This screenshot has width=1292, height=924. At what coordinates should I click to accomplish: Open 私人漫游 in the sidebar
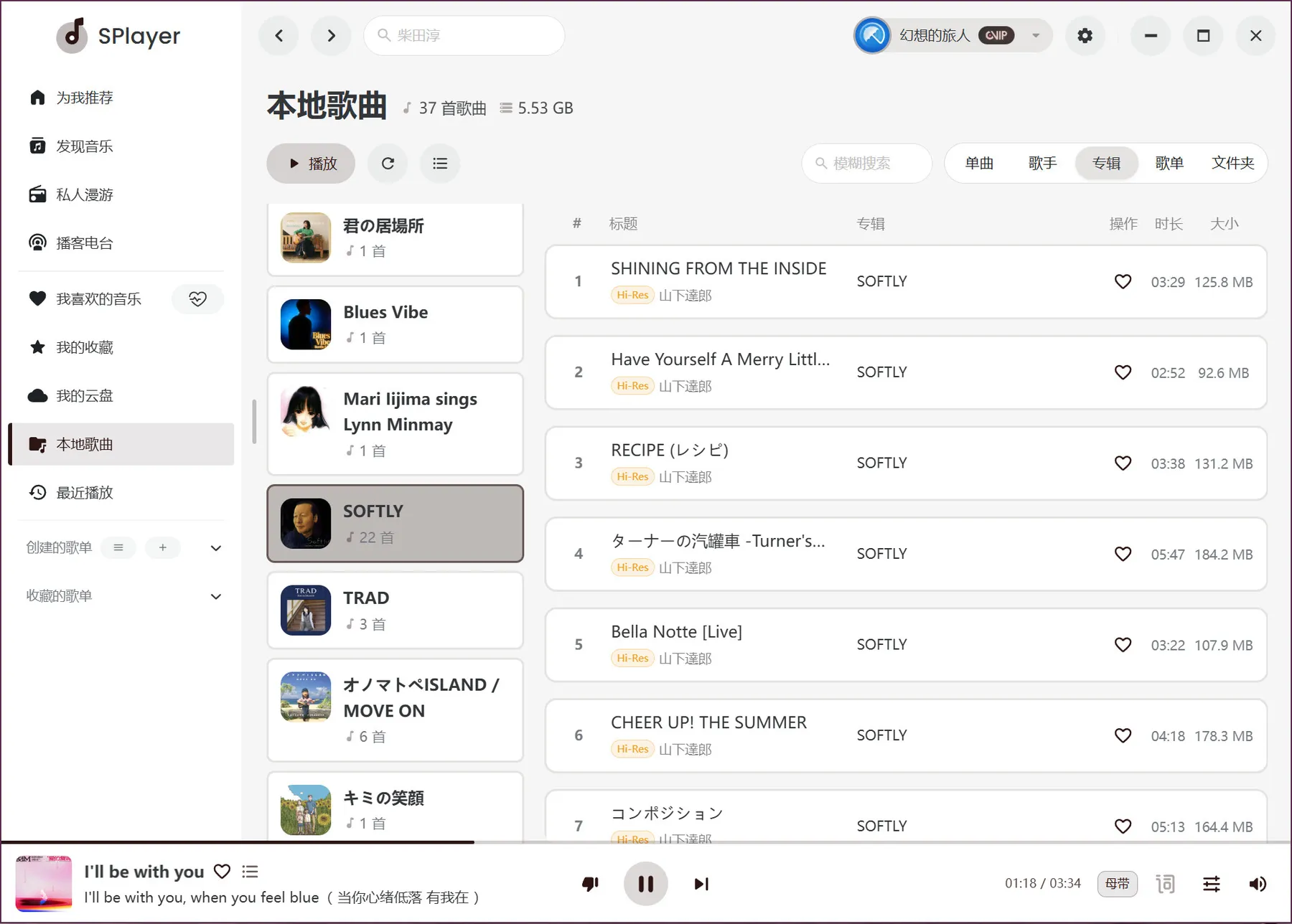(85, 195)
